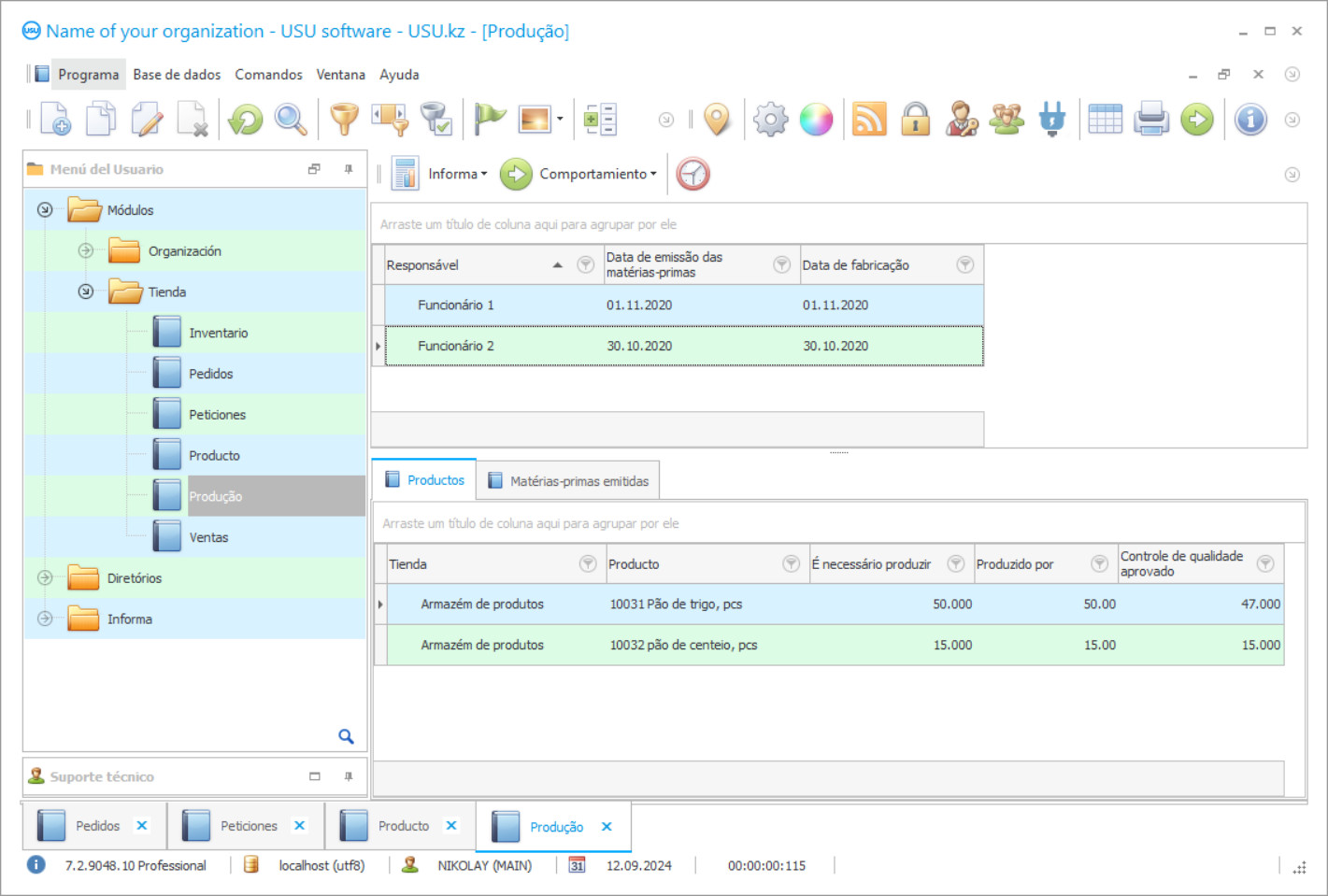Open the Comandos menu

point(268,75)
